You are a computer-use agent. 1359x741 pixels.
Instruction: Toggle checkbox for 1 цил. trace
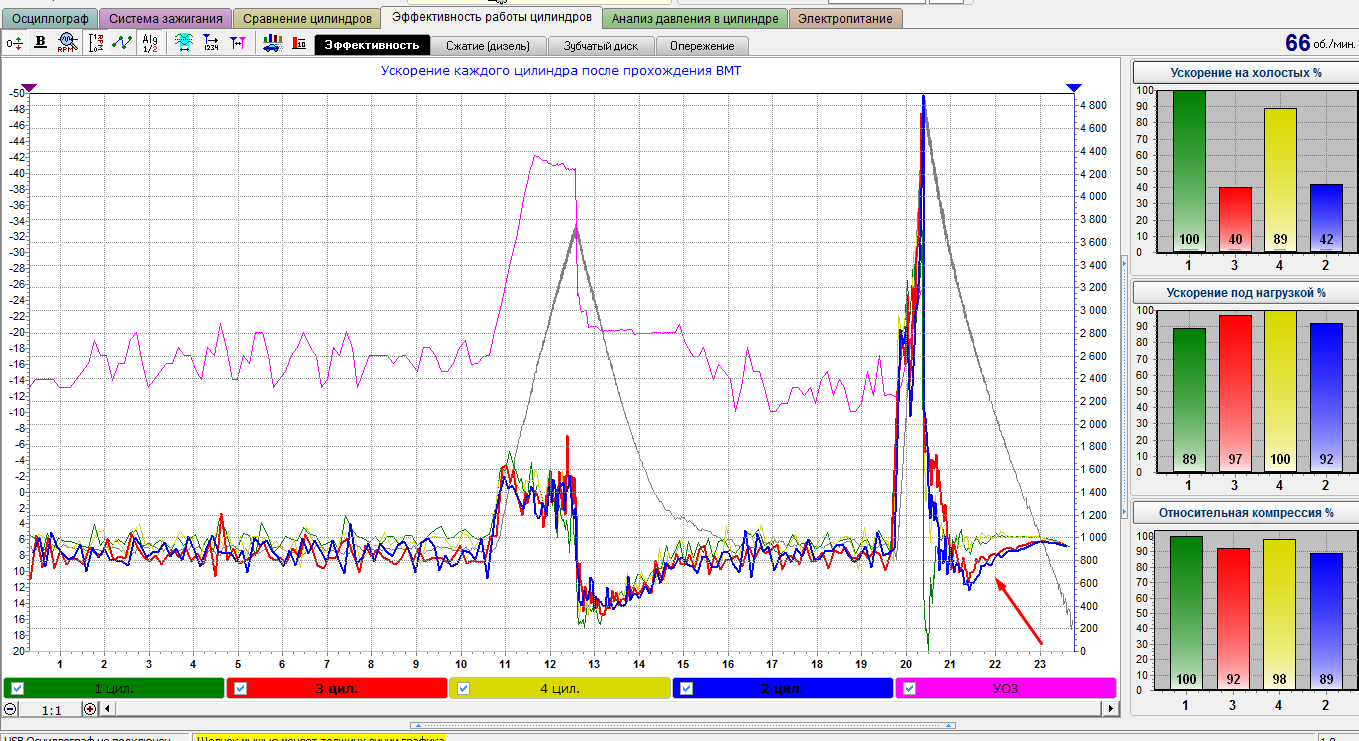(x=17, y=688)
